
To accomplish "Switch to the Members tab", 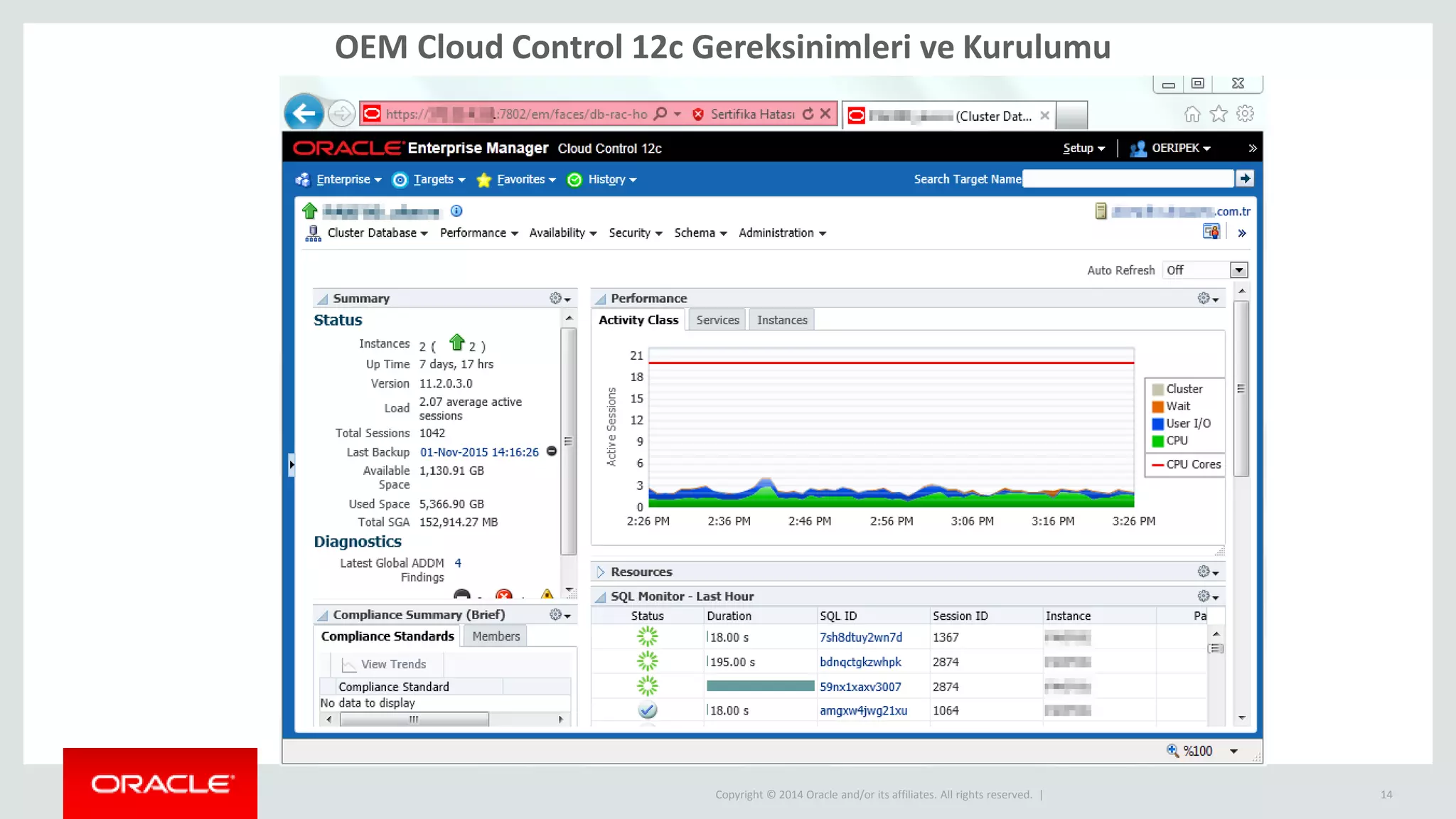I will click(x=496, y=636).
